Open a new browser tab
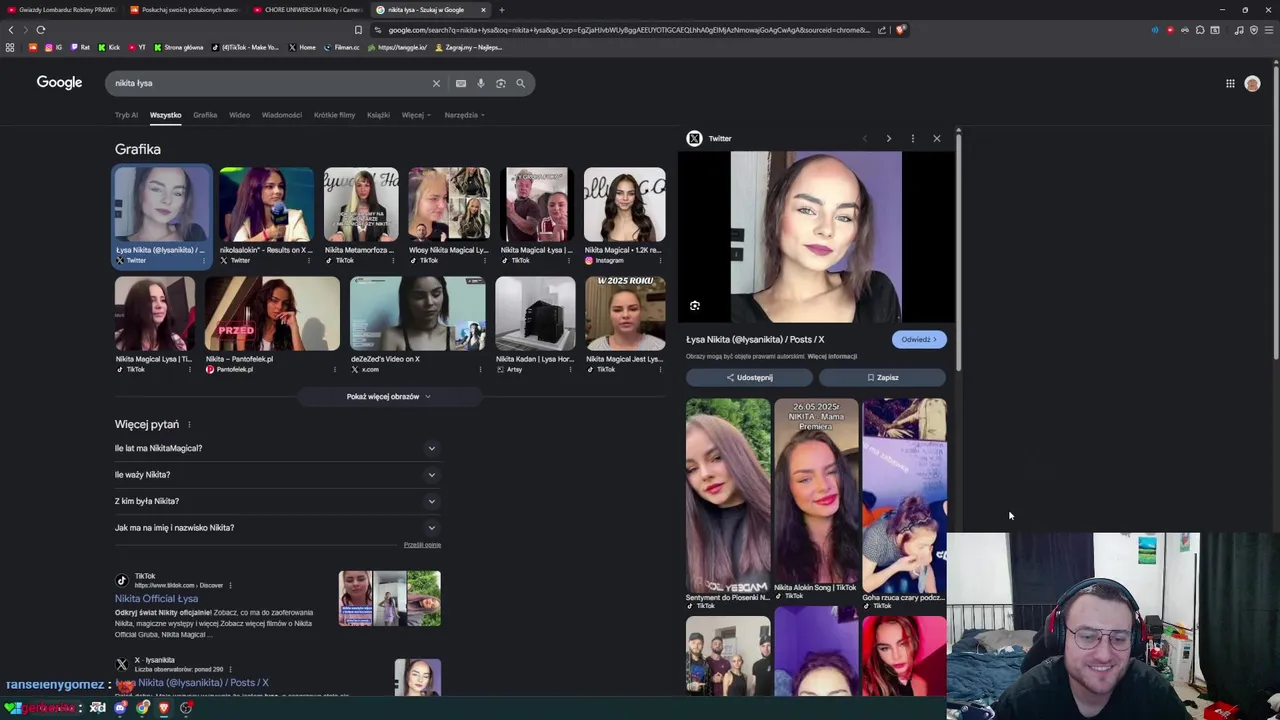1280x720 pixels. [x=502, y=10]
